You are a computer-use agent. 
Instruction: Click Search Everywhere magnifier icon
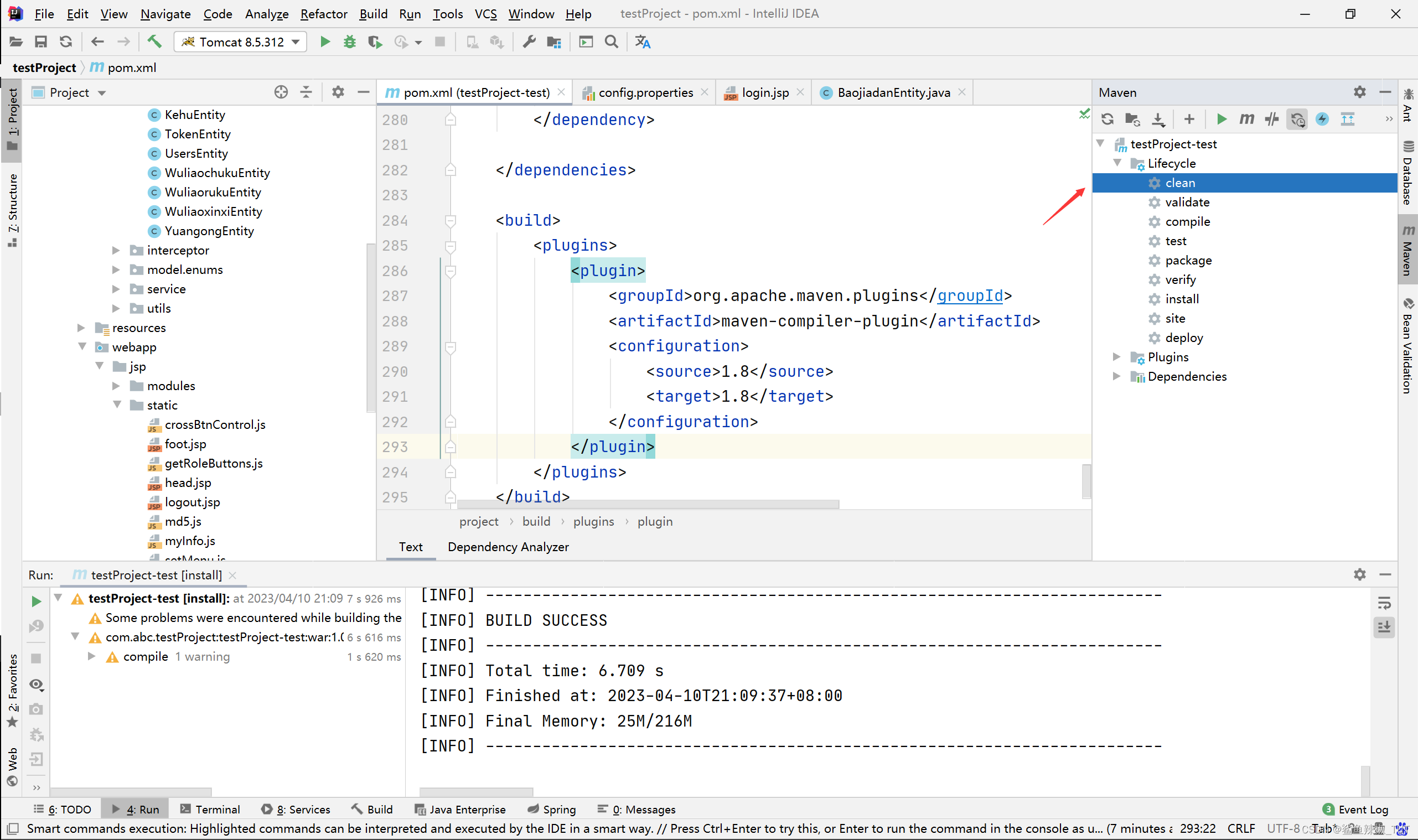pos(612,42)
